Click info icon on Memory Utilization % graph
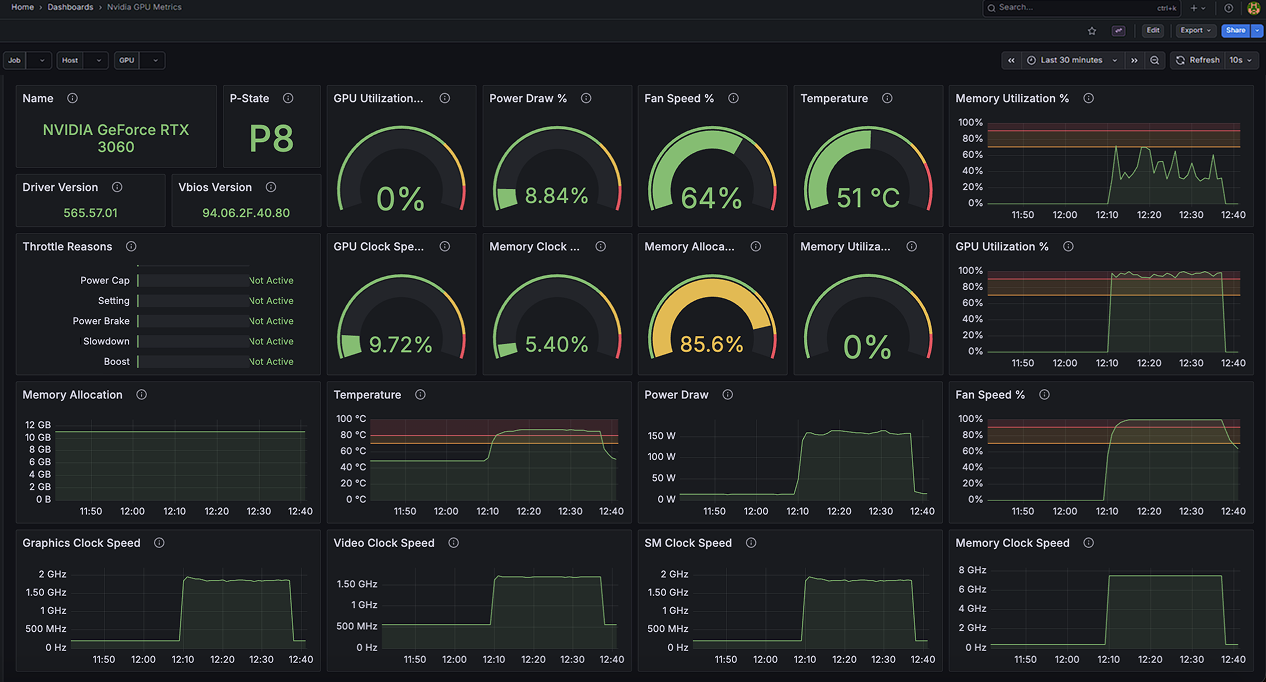The height and width of the screenshot is (682, 1266). pyautogui.click(x=1088, y=98)
